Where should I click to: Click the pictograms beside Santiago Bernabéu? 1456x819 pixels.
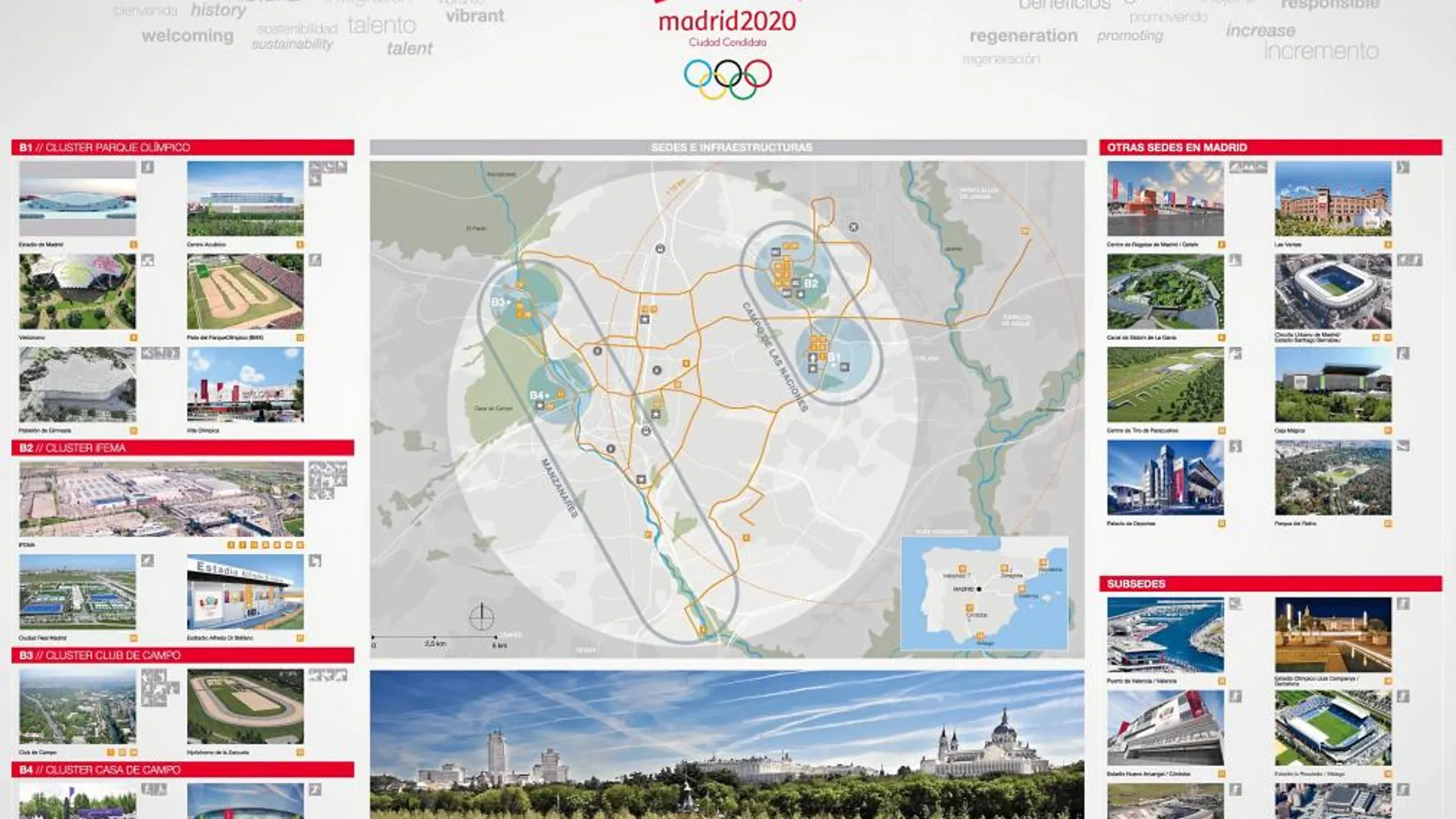1410,260
